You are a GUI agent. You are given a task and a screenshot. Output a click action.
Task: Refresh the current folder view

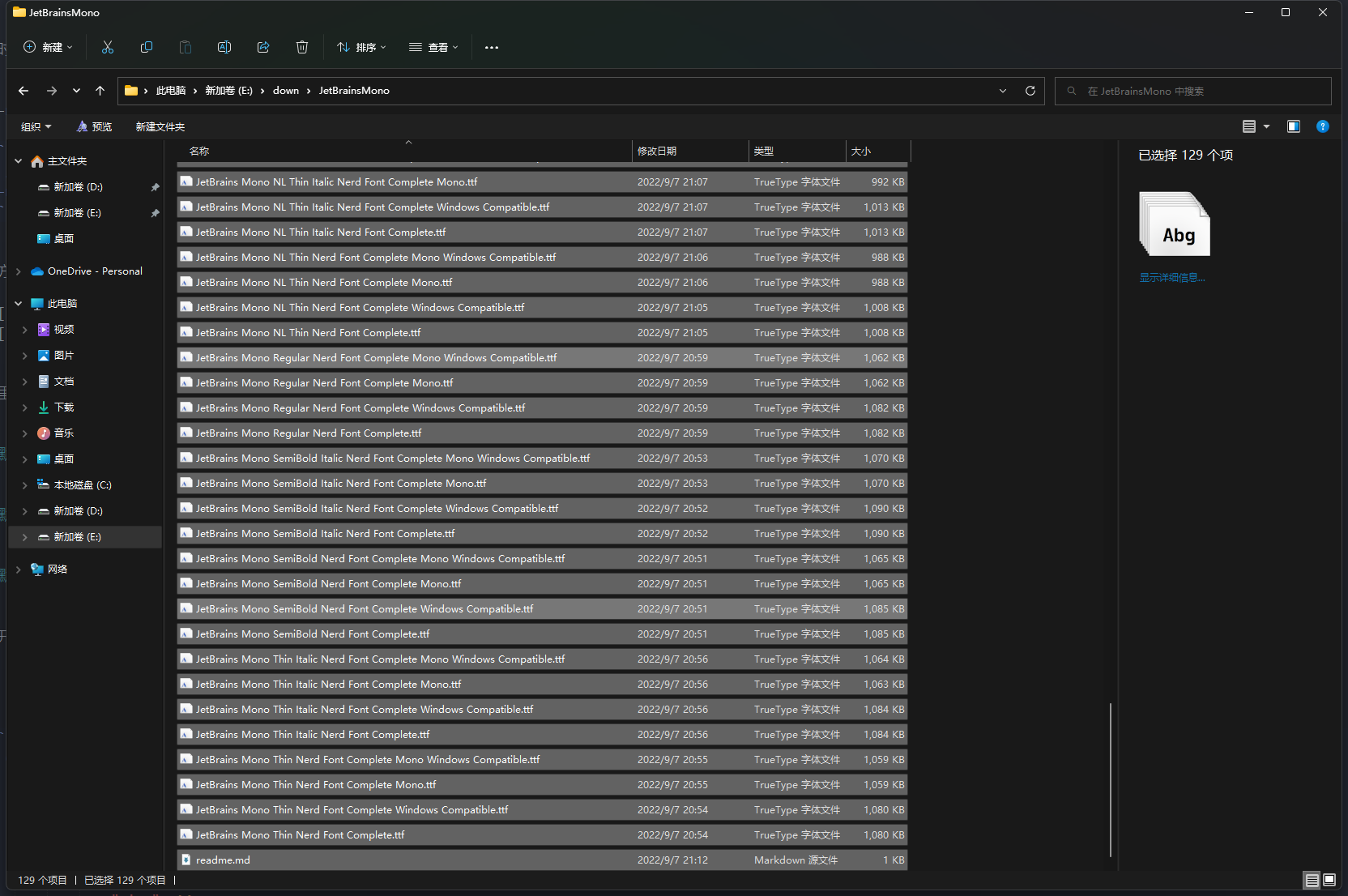[1030, 91]
